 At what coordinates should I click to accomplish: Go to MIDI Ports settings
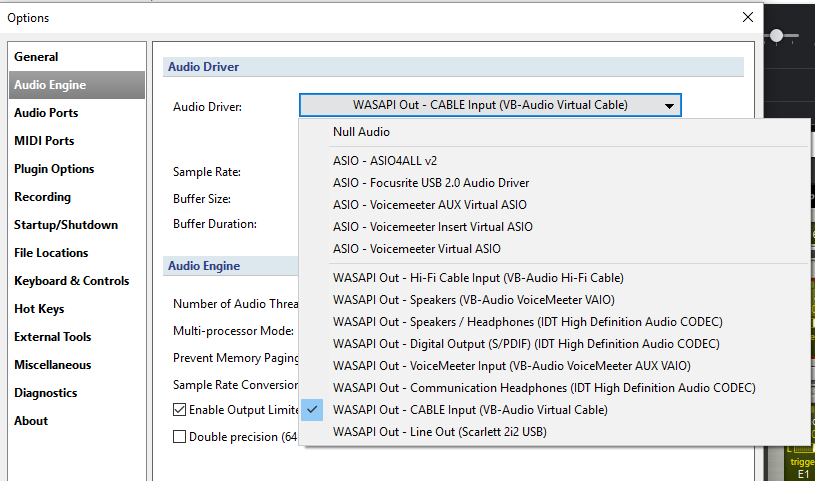(x=77, y=141)
